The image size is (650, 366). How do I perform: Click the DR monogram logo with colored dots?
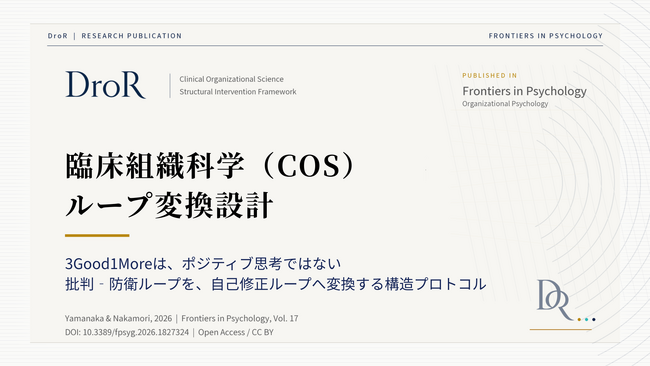point(566,301)
